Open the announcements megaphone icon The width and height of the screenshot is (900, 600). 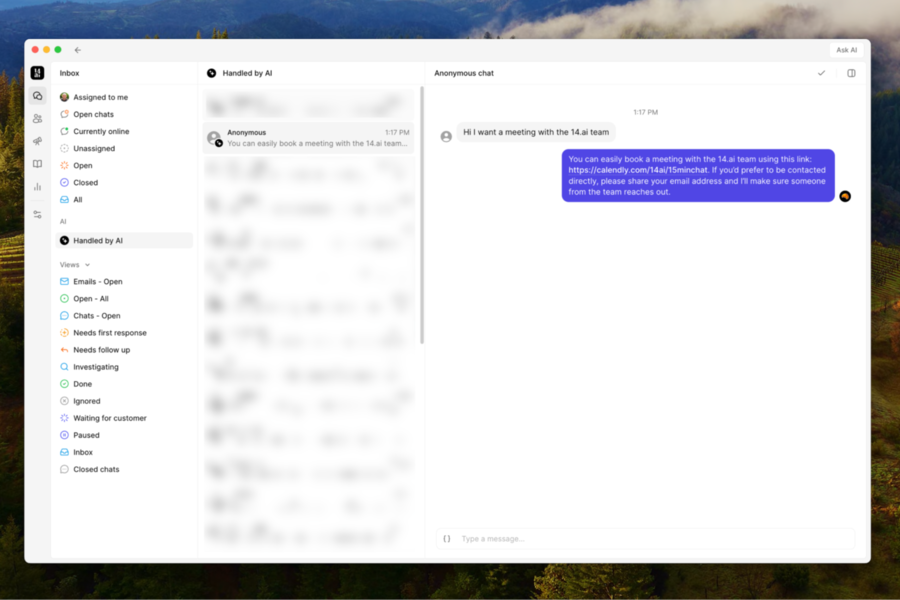coord(36,140)
